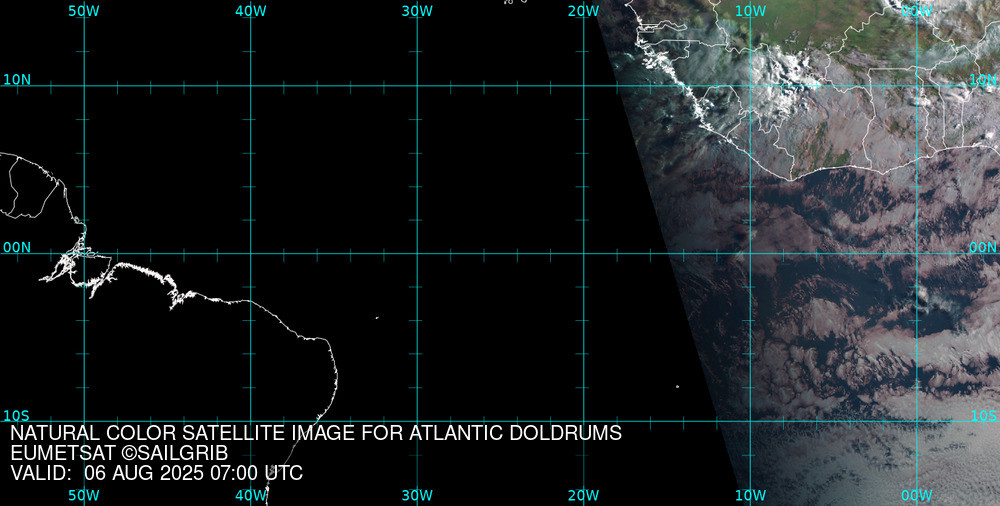The image size is (1000, 506).
Task: Pick the 50W label in the bottom longitude row
Action: coord(84,496)
